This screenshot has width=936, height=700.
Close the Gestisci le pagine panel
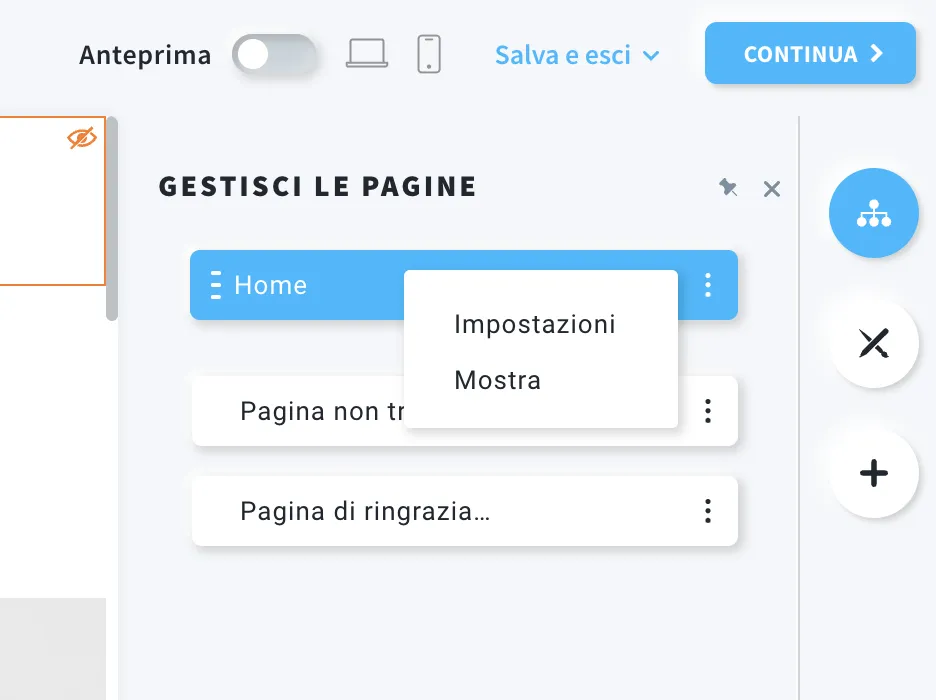(772, 189)
